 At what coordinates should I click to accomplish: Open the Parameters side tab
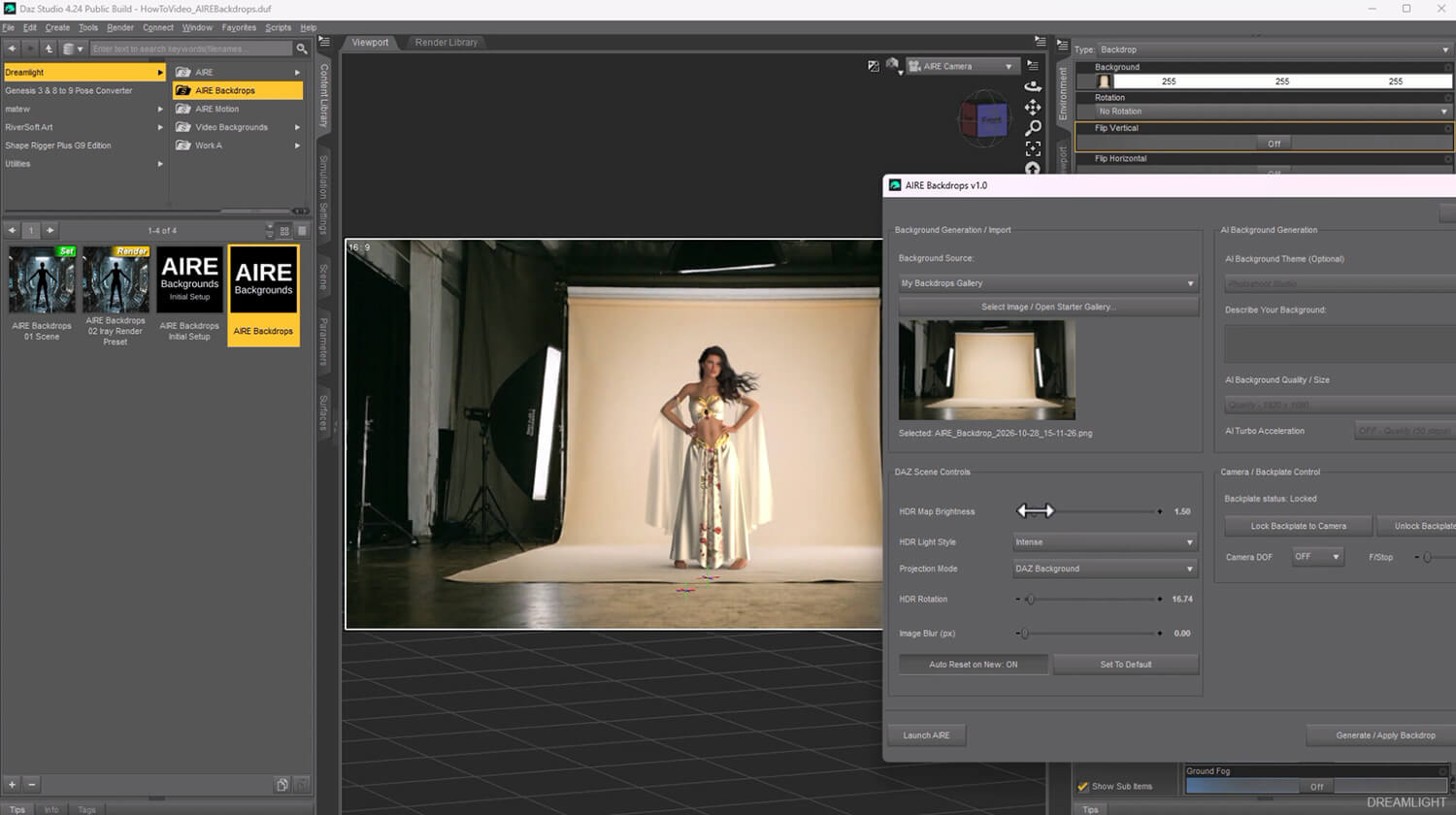tap(324, 342)
